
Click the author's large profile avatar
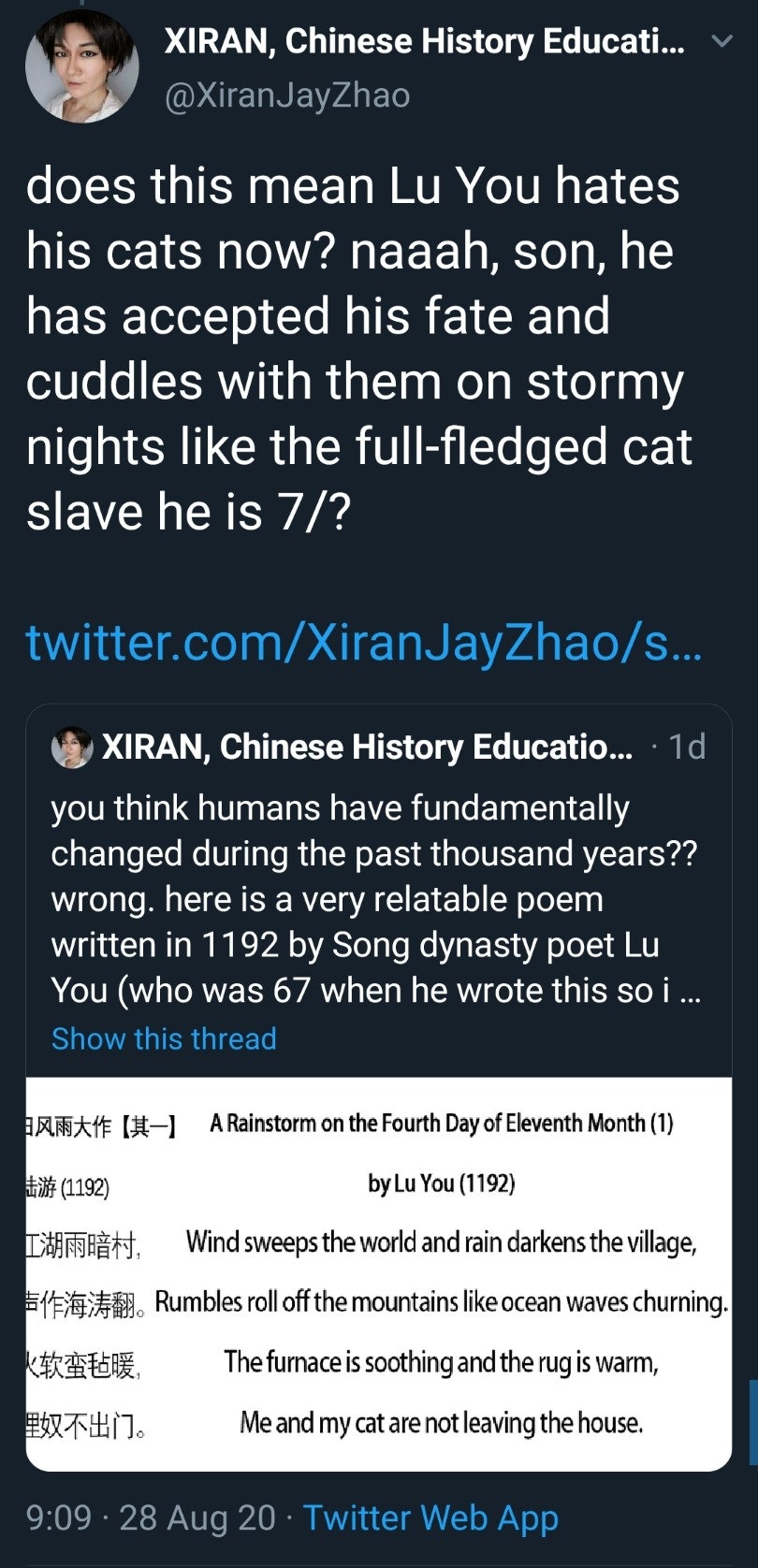82,66
